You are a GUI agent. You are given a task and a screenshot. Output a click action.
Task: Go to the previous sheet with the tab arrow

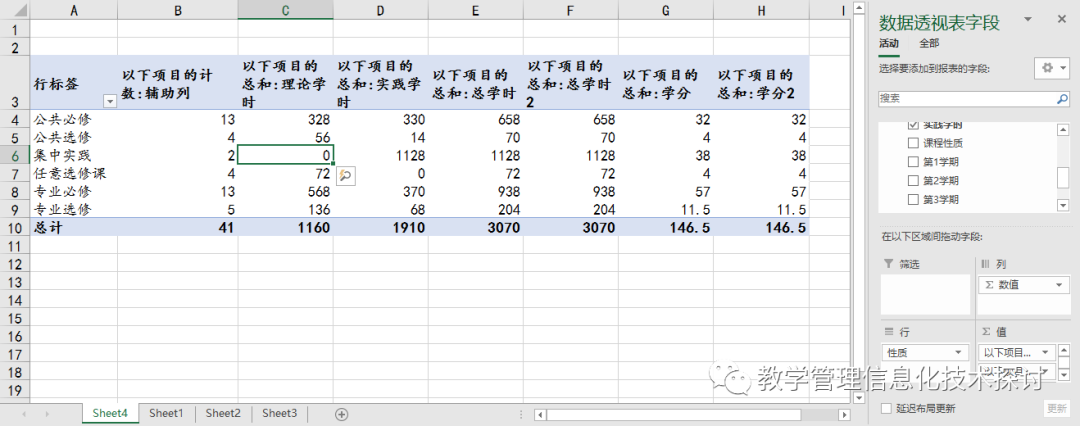click(x=25, y=414)
